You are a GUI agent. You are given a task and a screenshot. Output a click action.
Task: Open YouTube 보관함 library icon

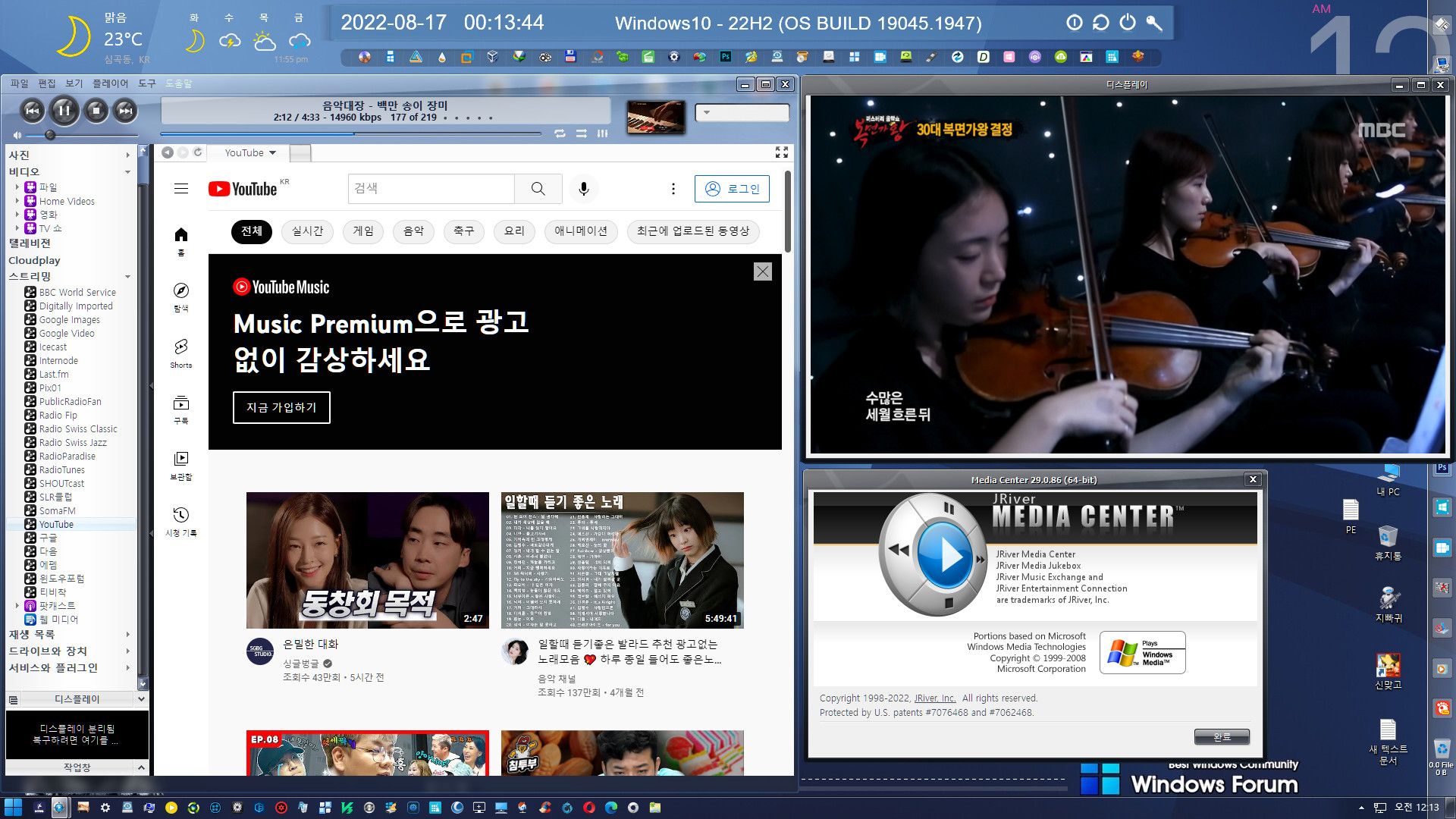click(x=181, y=466)
